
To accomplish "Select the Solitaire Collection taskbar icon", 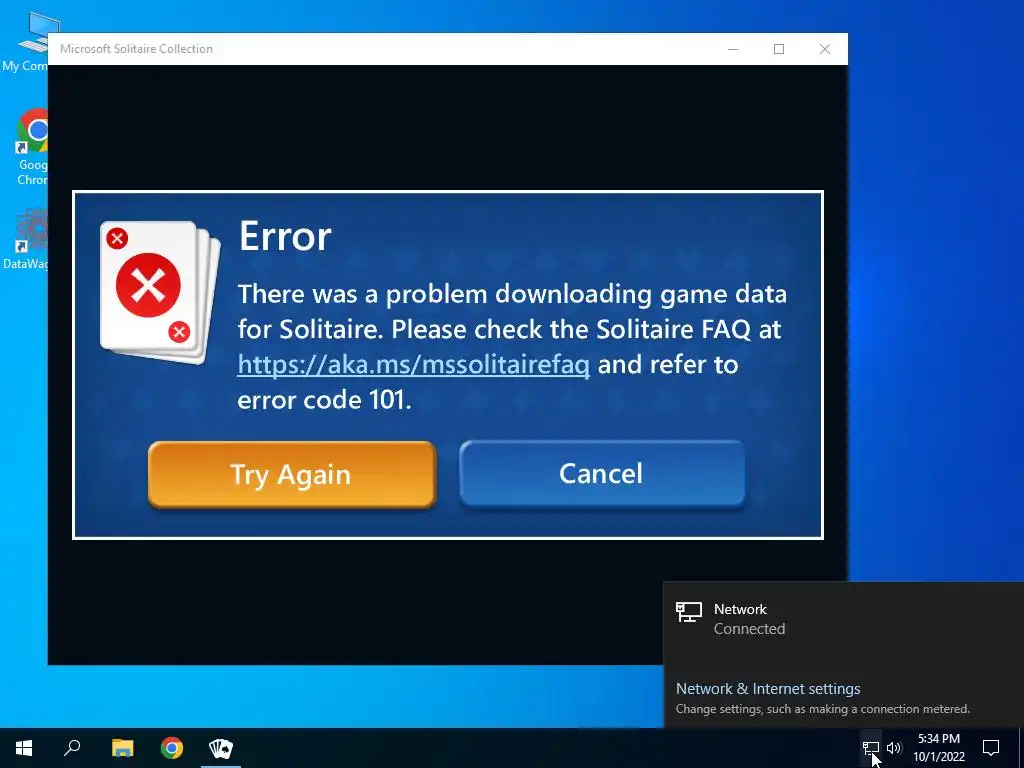I will pos(221,748).
